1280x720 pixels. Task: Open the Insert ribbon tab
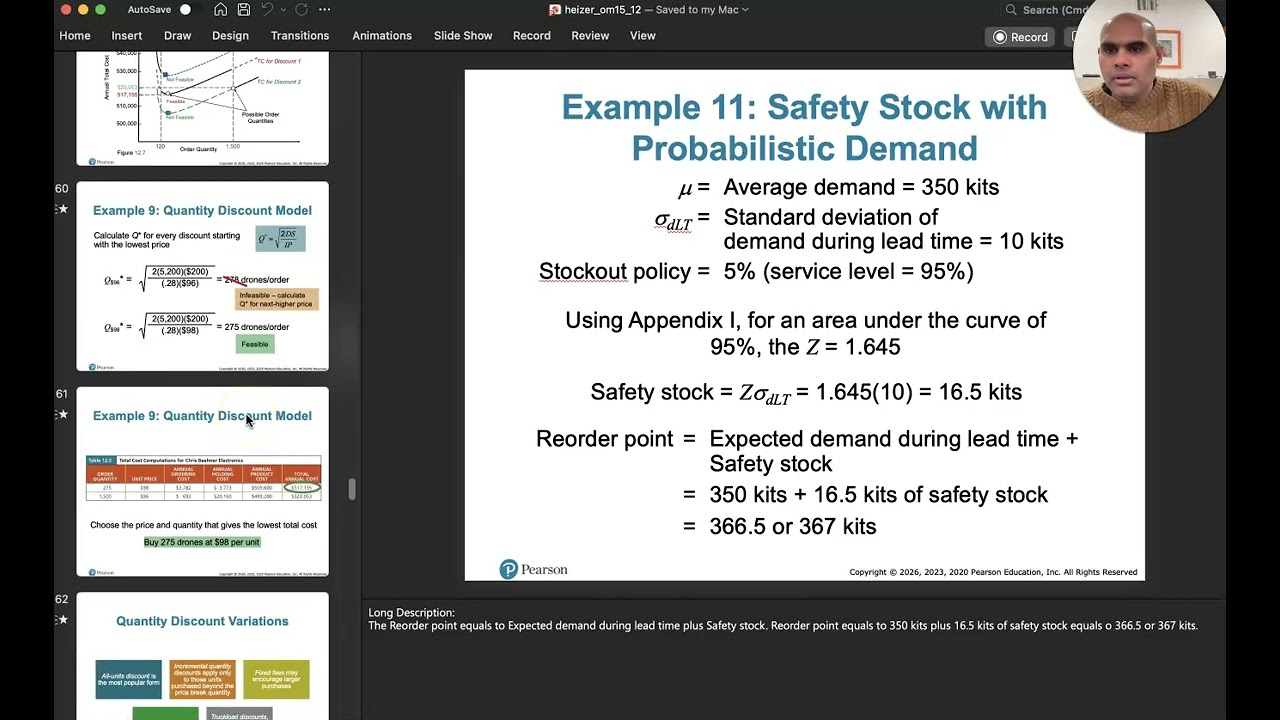coord(127,36)
